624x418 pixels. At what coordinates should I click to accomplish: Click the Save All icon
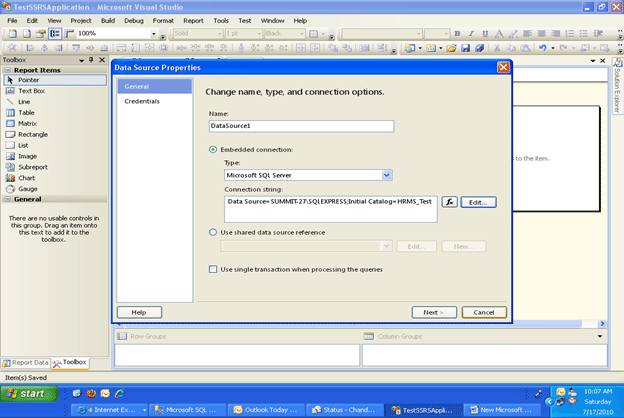(x=480, y=48)
